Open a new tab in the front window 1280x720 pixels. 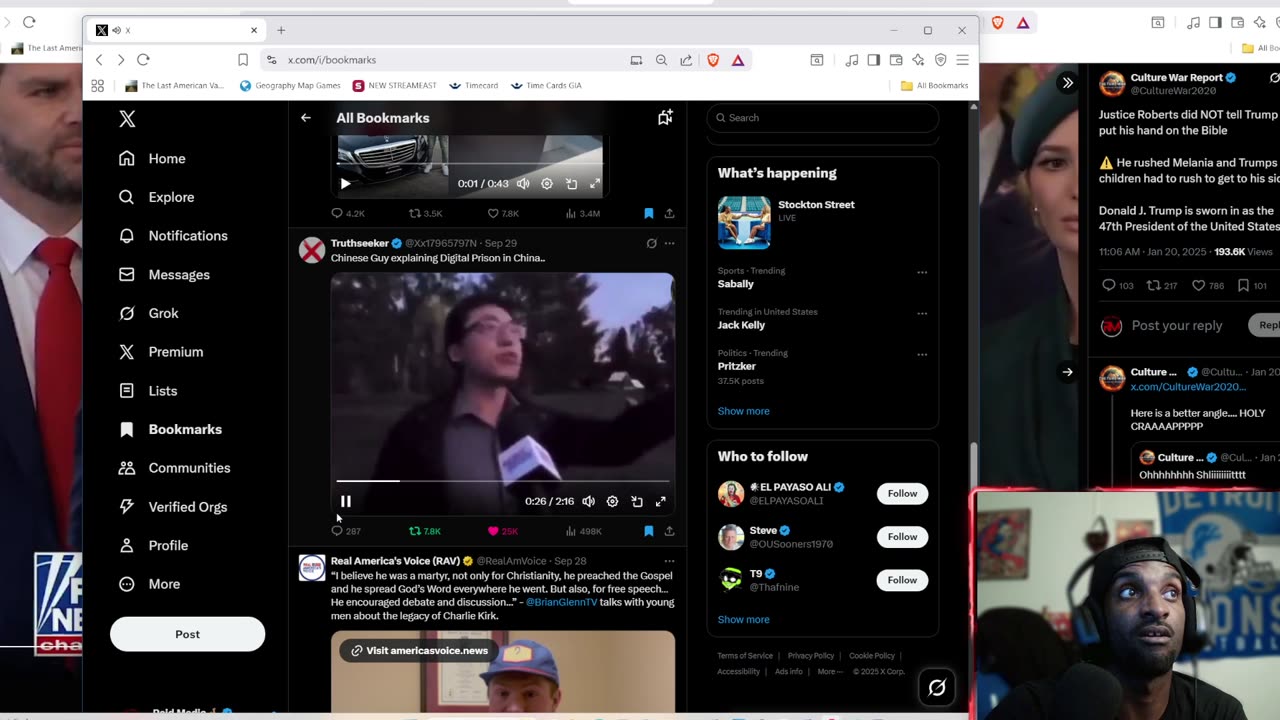[281, 31]
